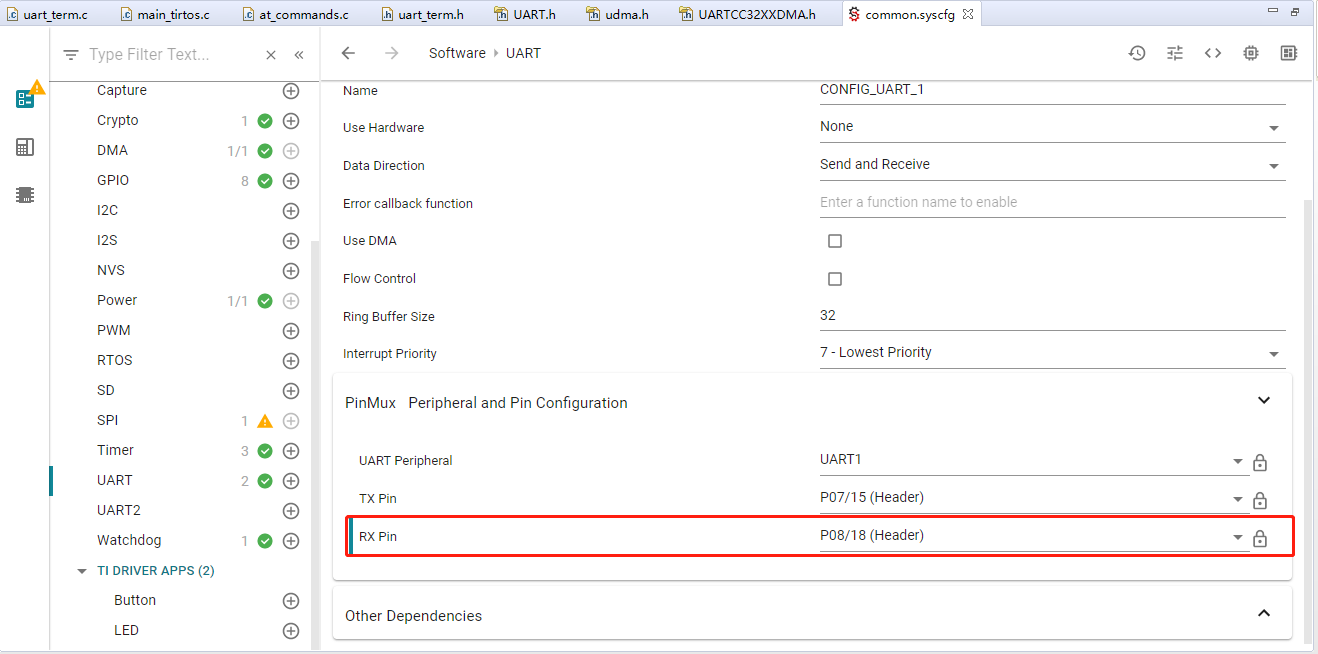Enable the Use DMA checkbox
This screenshot has width=1318, height=654.
pyautogui.click(x=835, y=241)
